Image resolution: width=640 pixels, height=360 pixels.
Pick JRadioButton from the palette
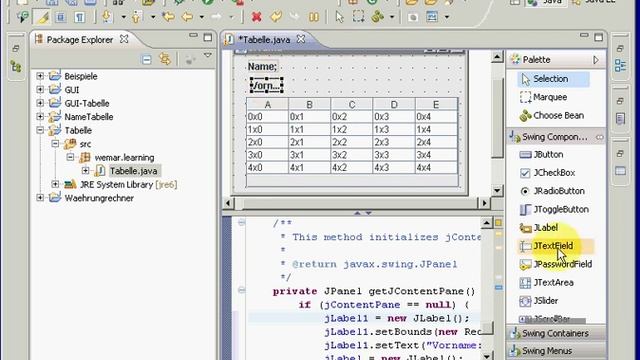click(552, 191)
